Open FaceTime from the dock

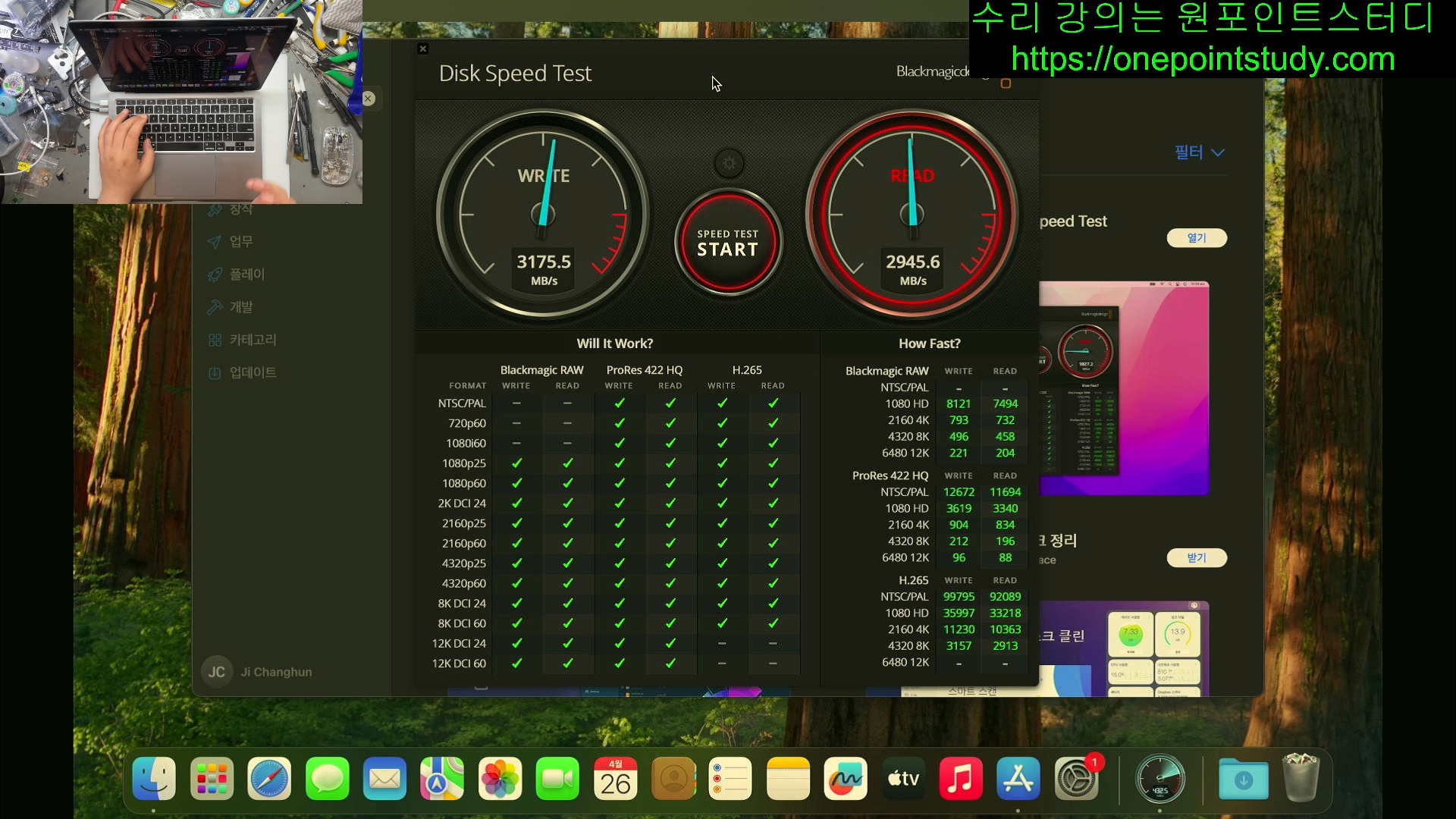pos(557,779)
